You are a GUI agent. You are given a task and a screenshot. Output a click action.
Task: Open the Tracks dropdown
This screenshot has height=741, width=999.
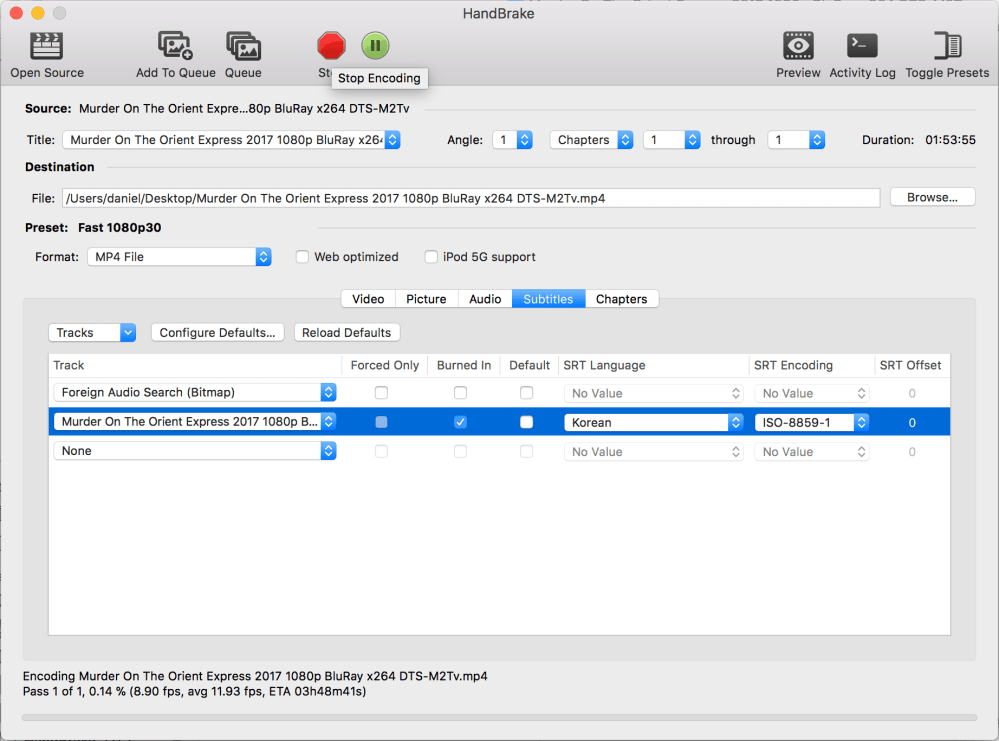pos(92,333)
